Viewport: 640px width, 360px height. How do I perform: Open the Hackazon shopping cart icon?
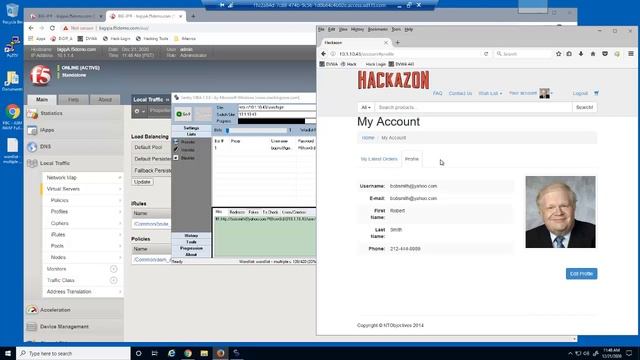tap(596, 93)
